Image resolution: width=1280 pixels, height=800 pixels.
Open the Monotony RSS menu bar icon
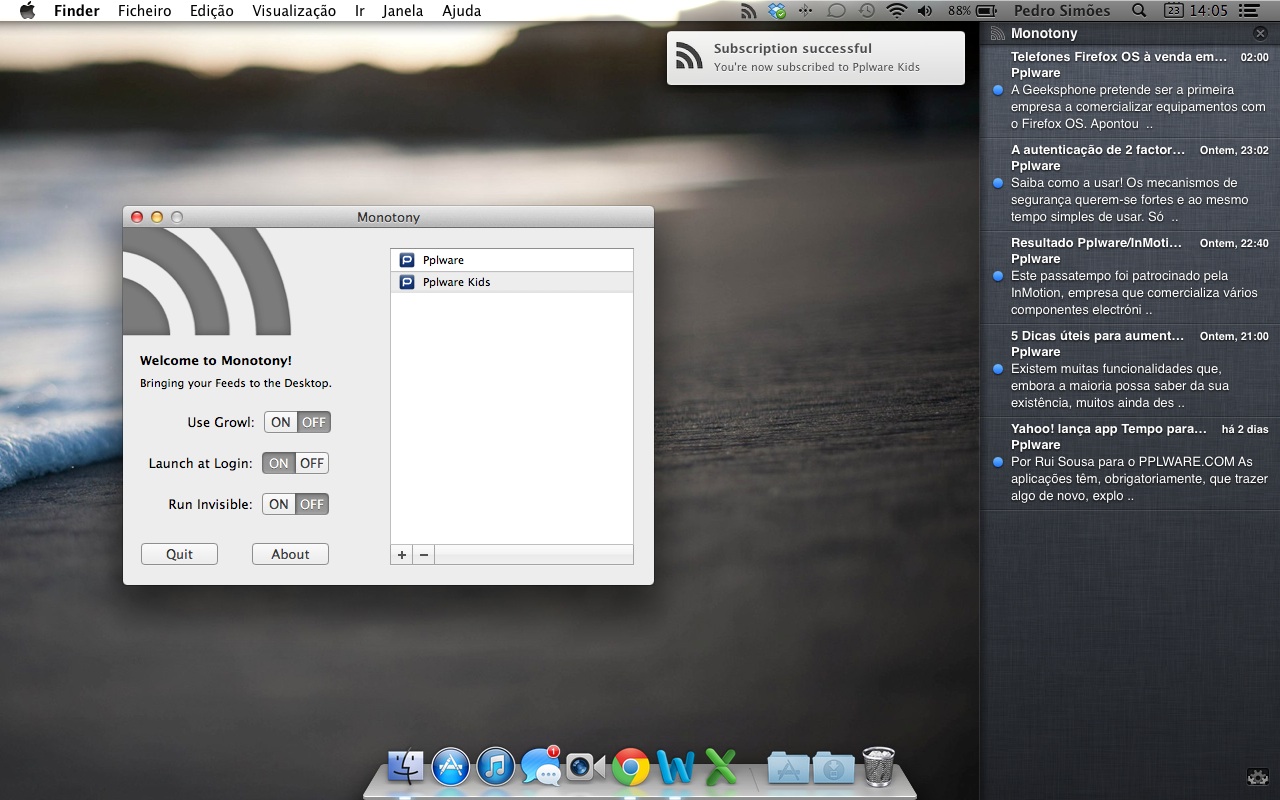pyautogui.click(x=749, y=11)
